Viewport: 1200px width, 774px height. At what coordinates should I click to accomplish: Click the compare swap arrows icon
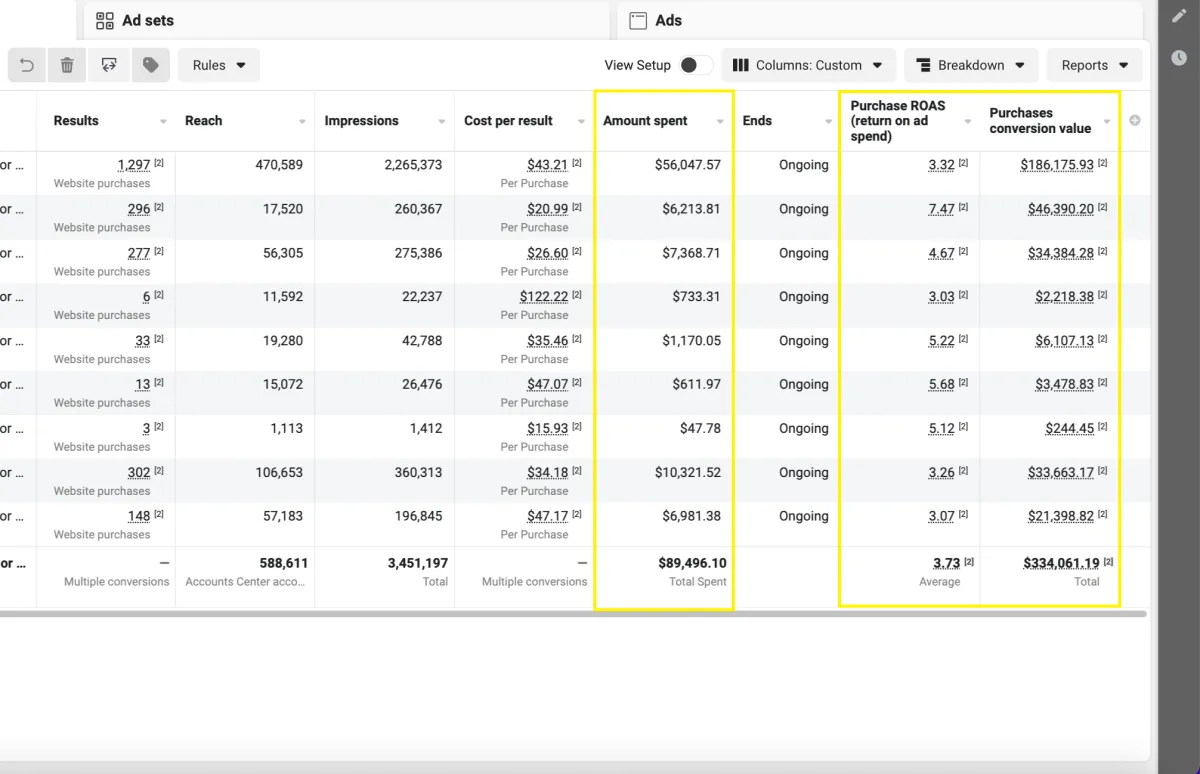click(109, 65)
